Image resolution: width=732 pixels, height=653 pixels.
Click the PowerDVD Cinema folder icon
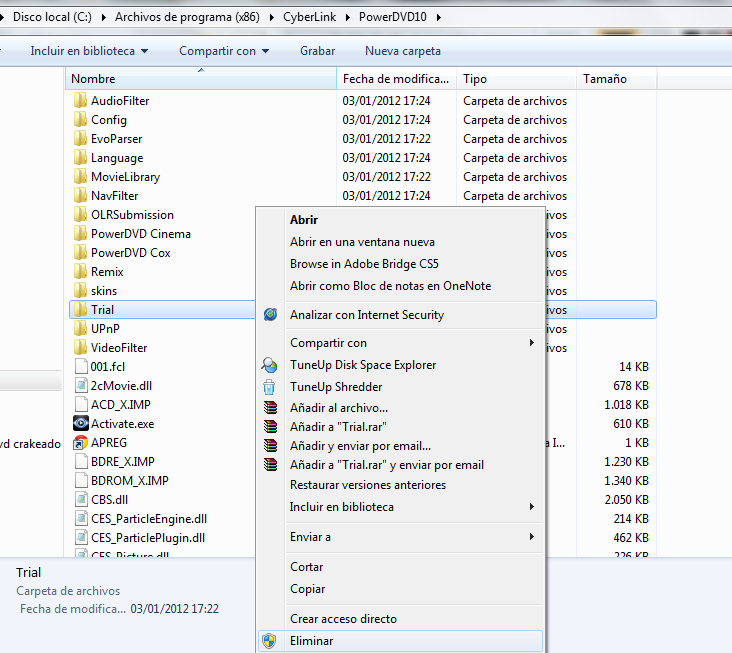(80, 233)
